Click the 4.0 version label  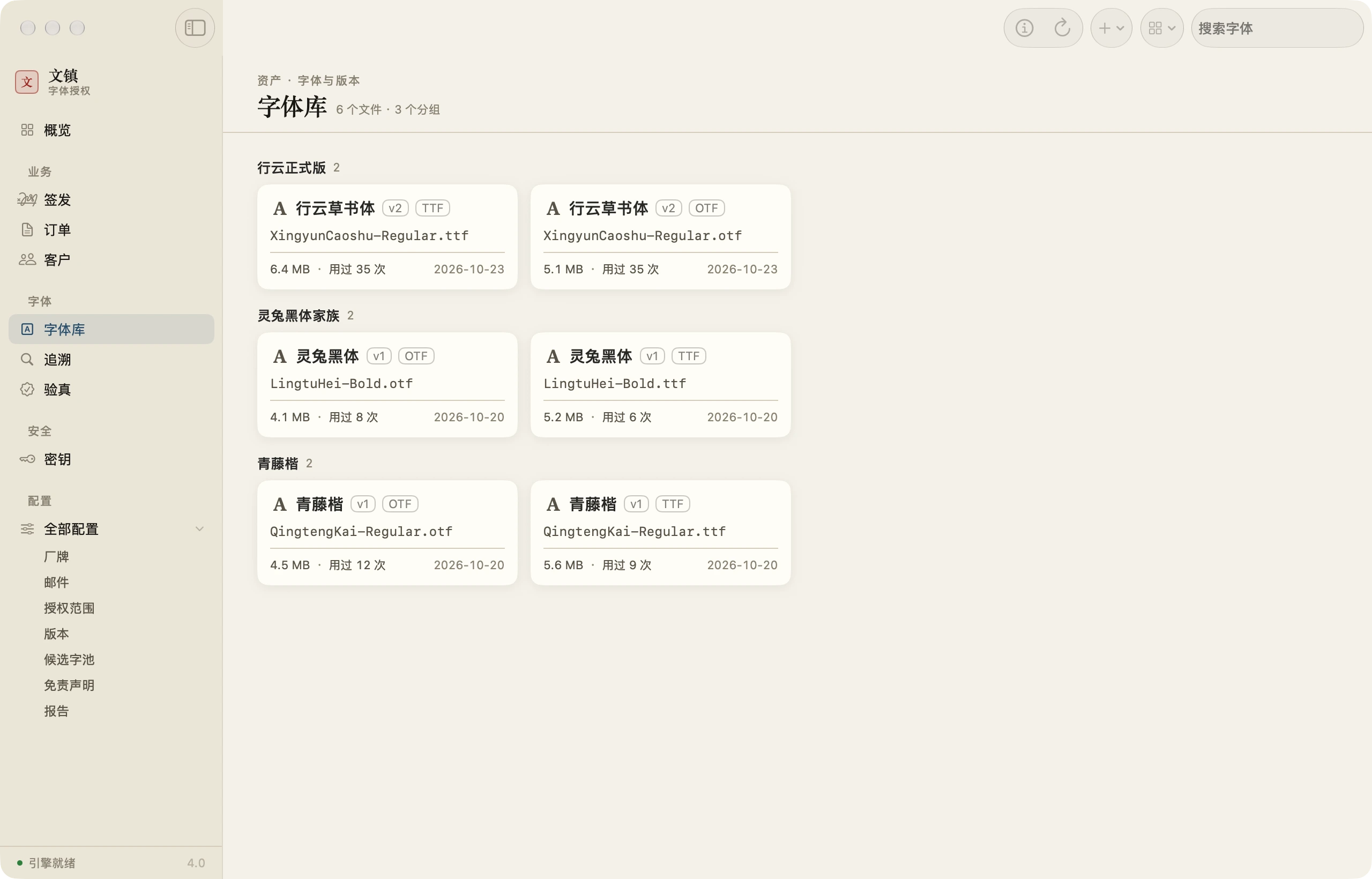click(196, 862)
